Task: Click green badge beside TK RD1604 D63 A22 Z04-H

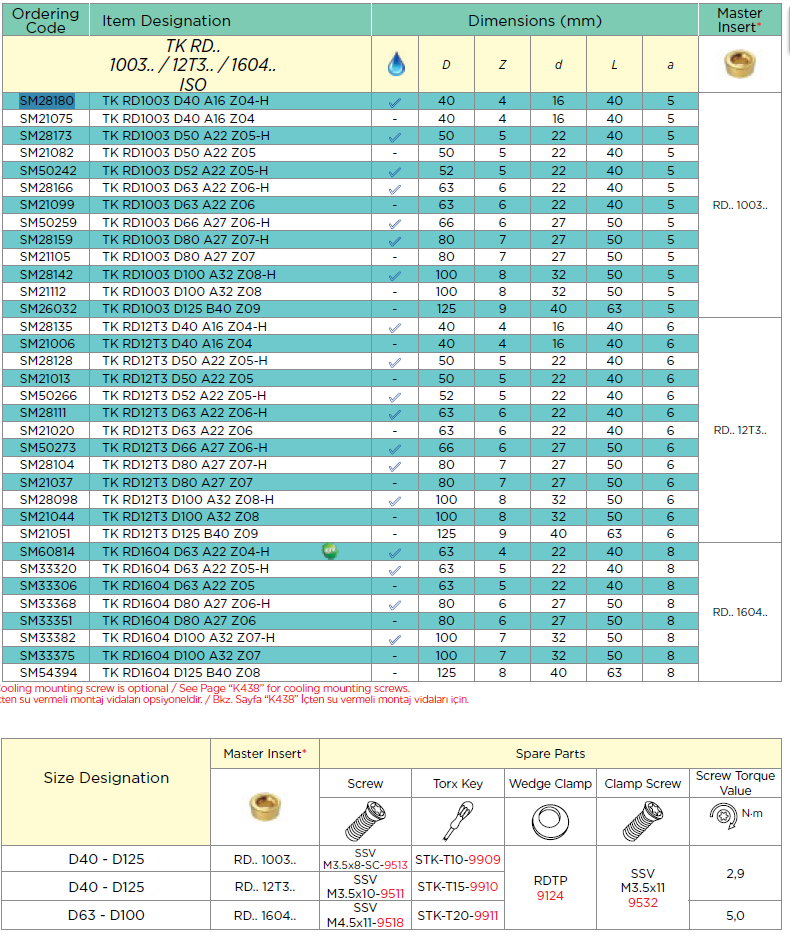Action: [x=328, y=551]
